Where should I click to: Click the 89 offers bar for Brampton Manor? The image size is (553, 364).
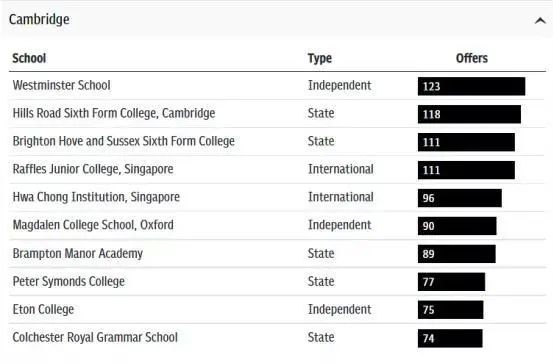tap(457, 254)
